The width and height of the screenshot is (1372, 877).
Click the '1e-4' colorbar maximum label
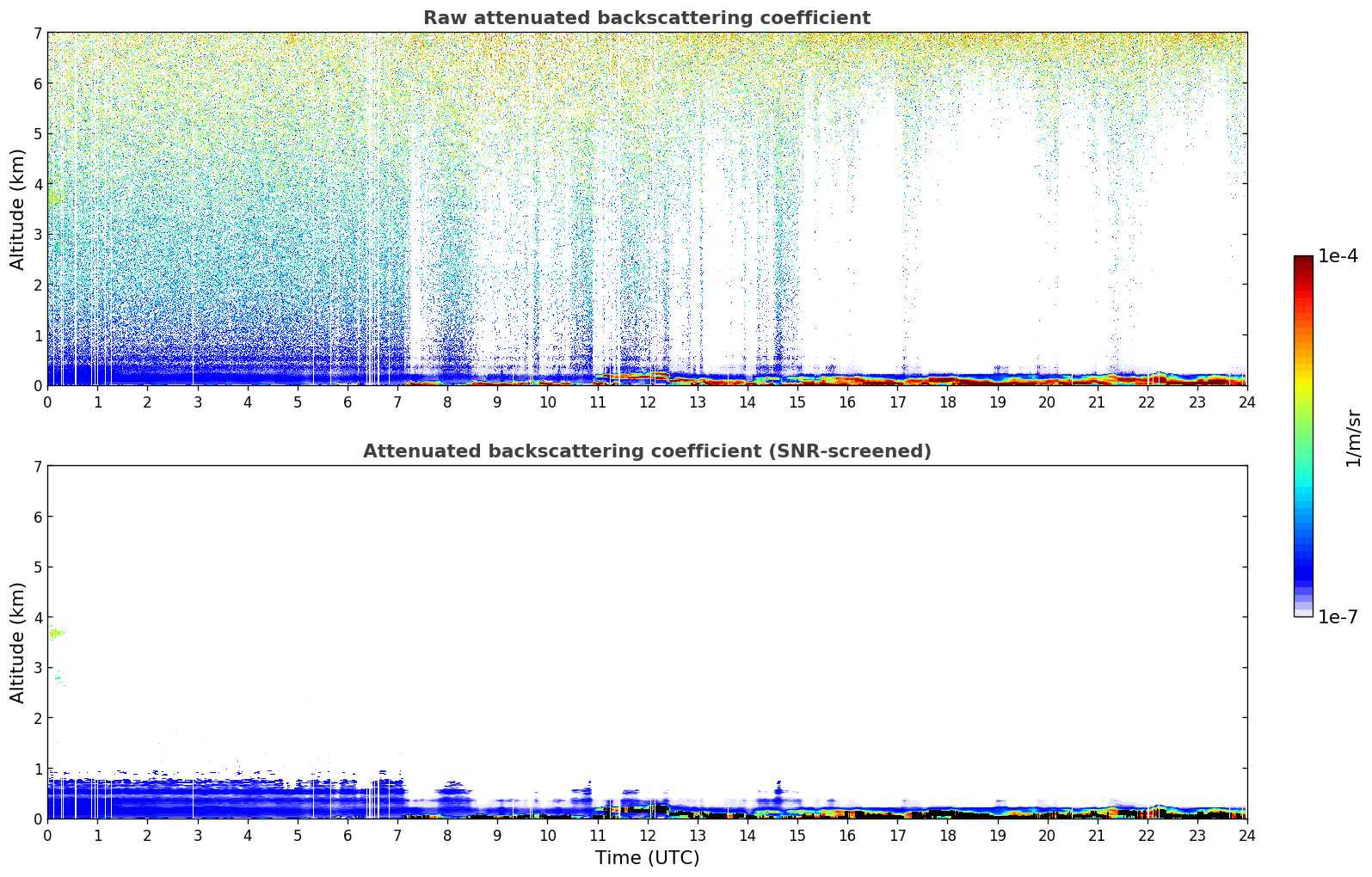1338,256
